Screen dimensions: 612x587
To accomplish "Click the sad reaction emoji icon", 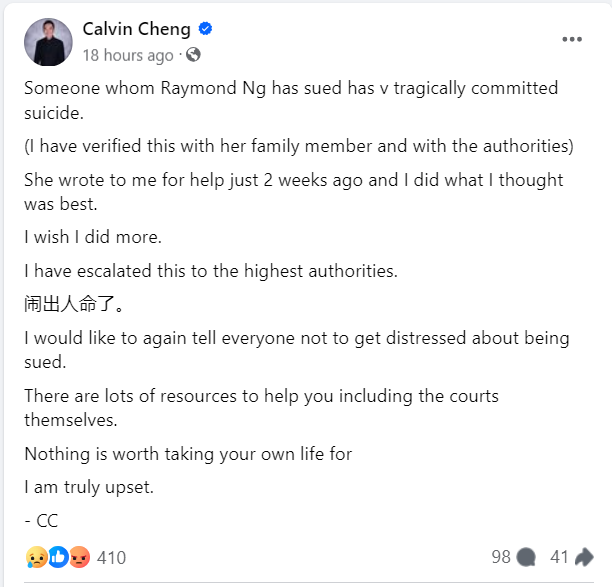I will click(36, 557).
